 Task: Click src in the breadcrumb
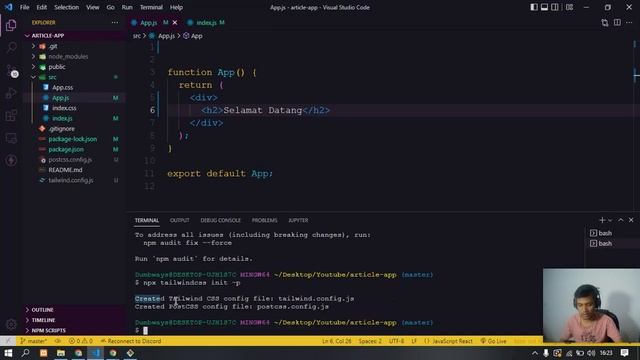pyautogui.click(x=137, y=36)
